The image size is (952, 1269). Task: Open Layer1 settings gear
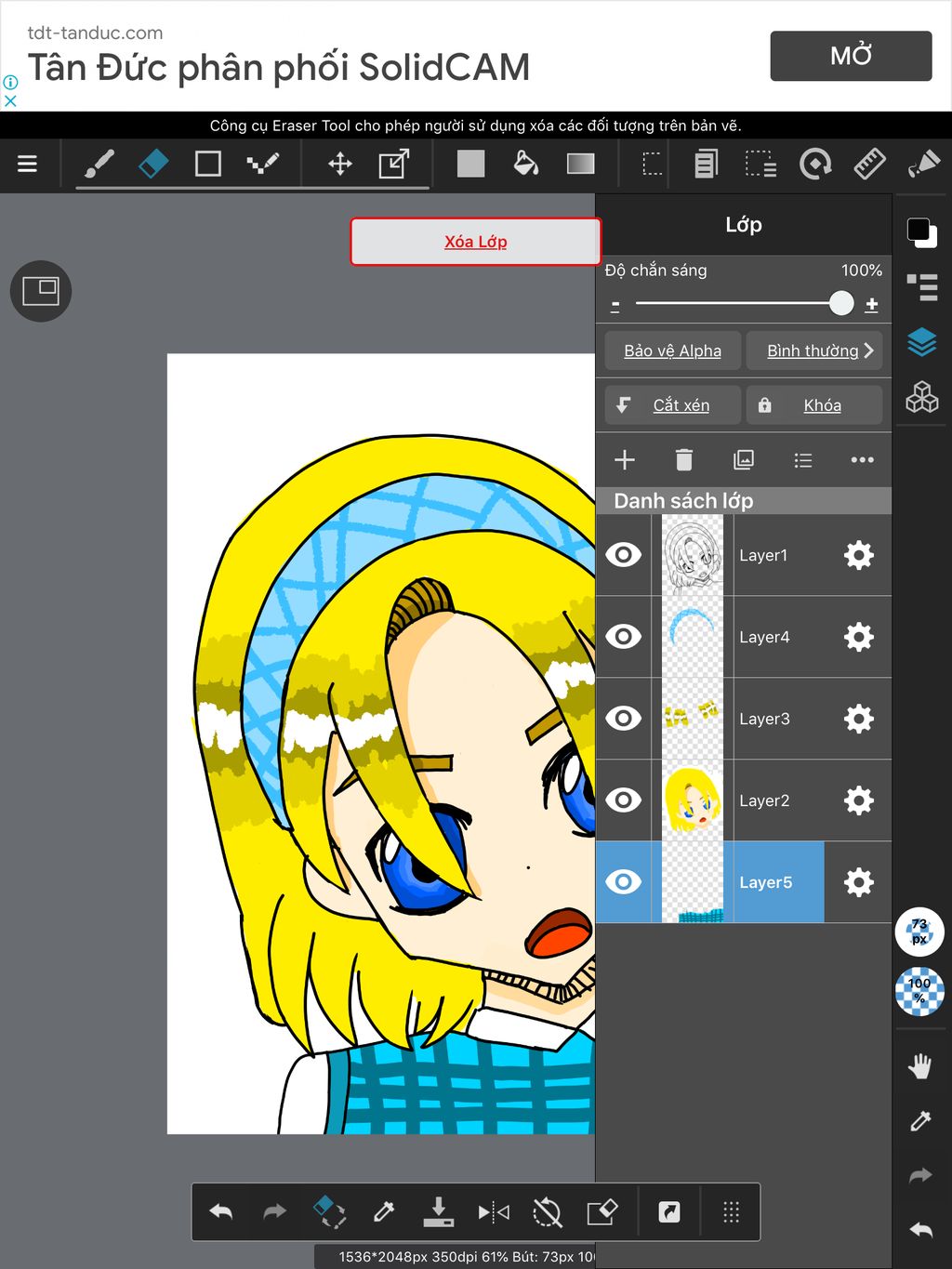click(859, 555)
